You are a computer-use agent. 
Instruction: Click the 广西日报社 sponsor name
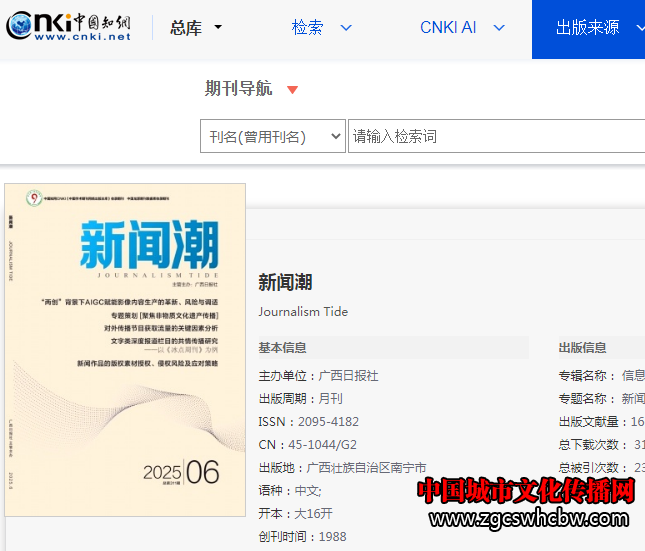pyautogui.click(x=348, y=376)
